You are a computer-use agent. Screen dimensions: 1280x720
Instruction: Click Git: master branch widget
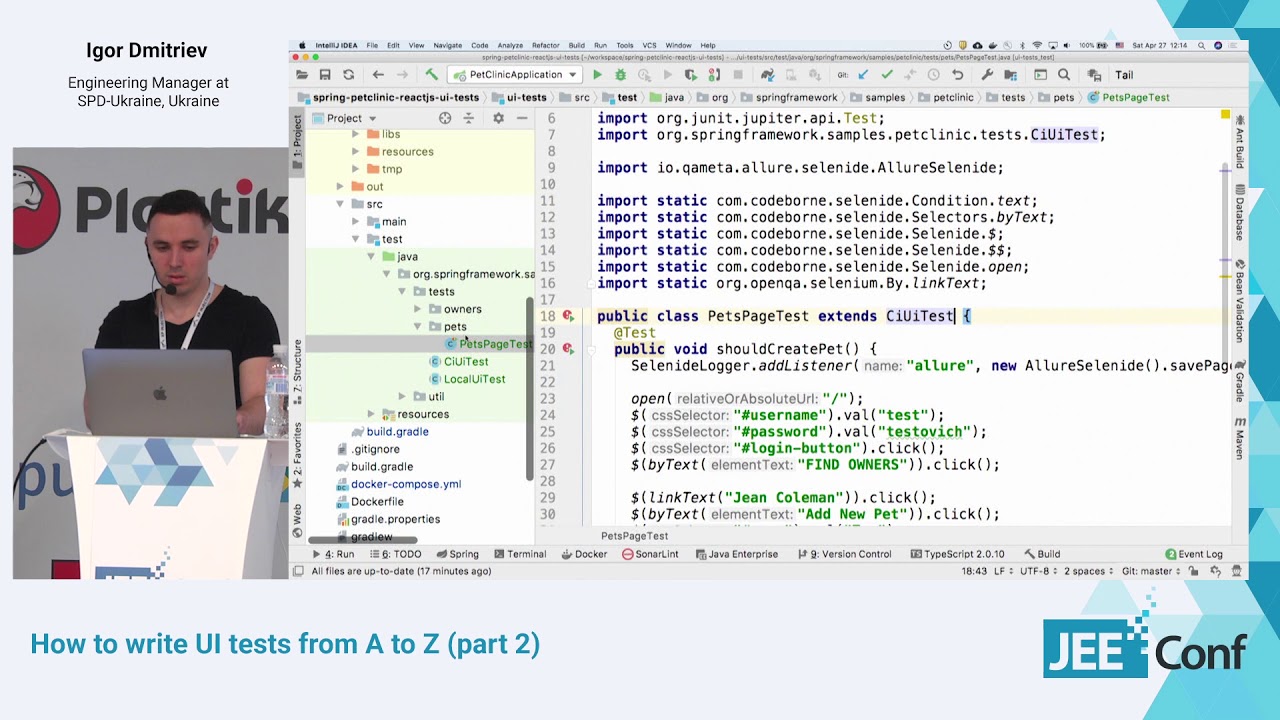tap(1152, 571)
